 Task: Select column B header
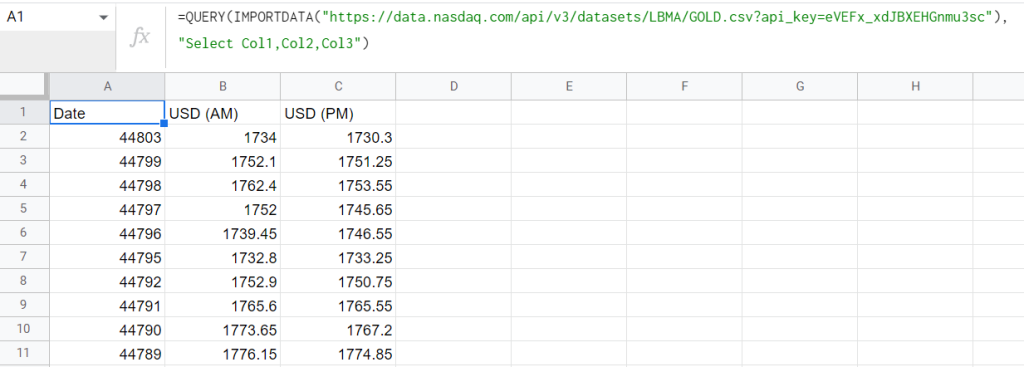[223, 86]
